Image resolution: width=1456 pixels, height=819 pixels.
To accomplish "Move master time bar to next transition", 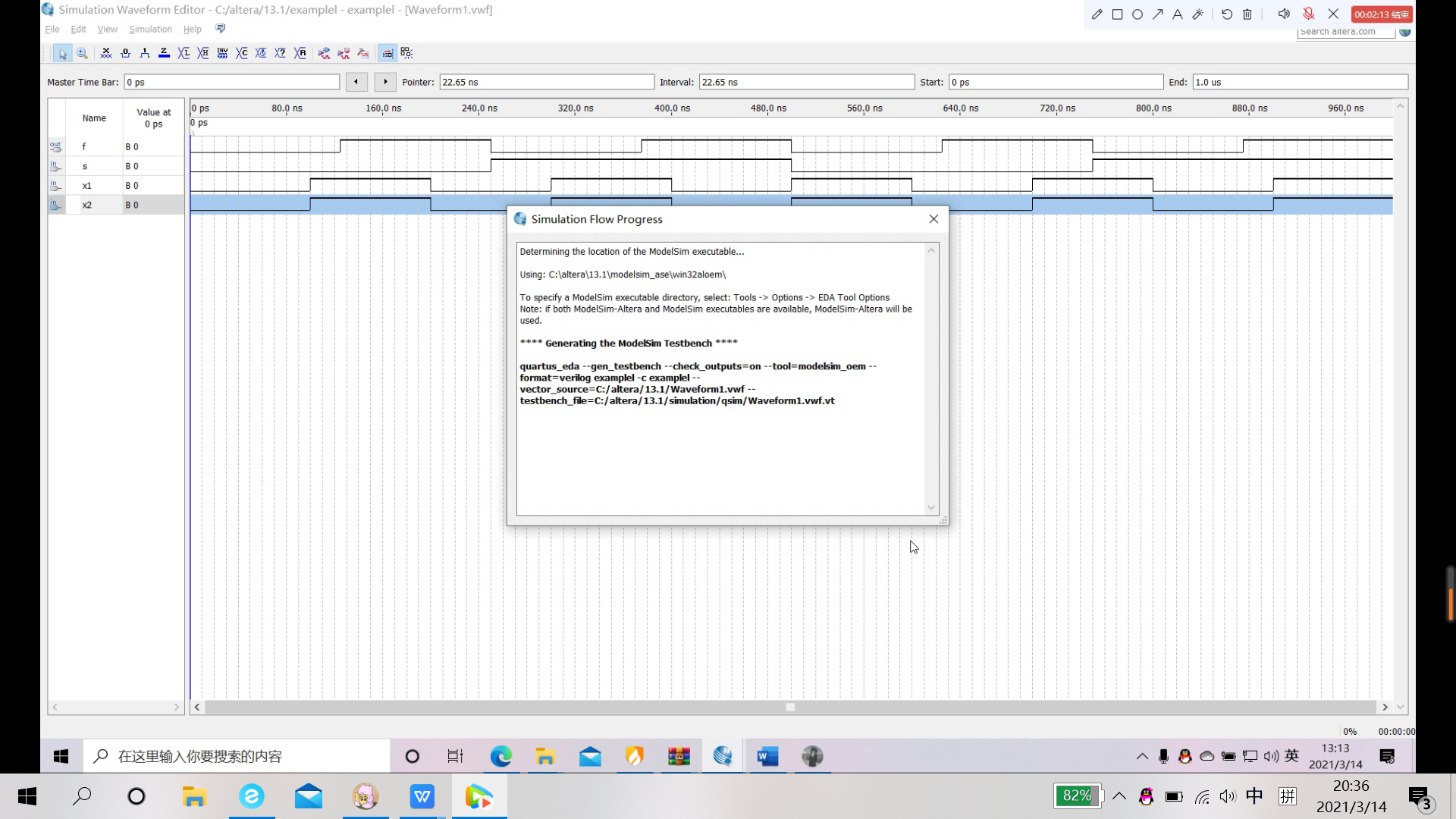I will pyautogui.click(x=385, y=82).
